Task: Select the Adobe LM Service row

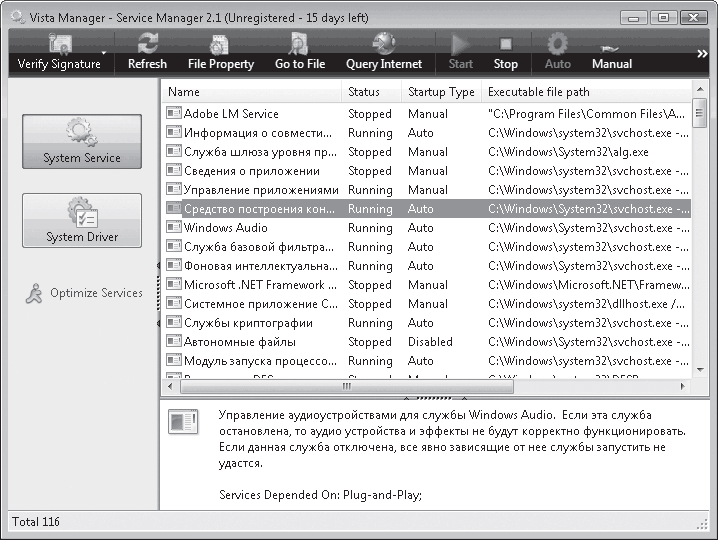Action: [426, 114]
